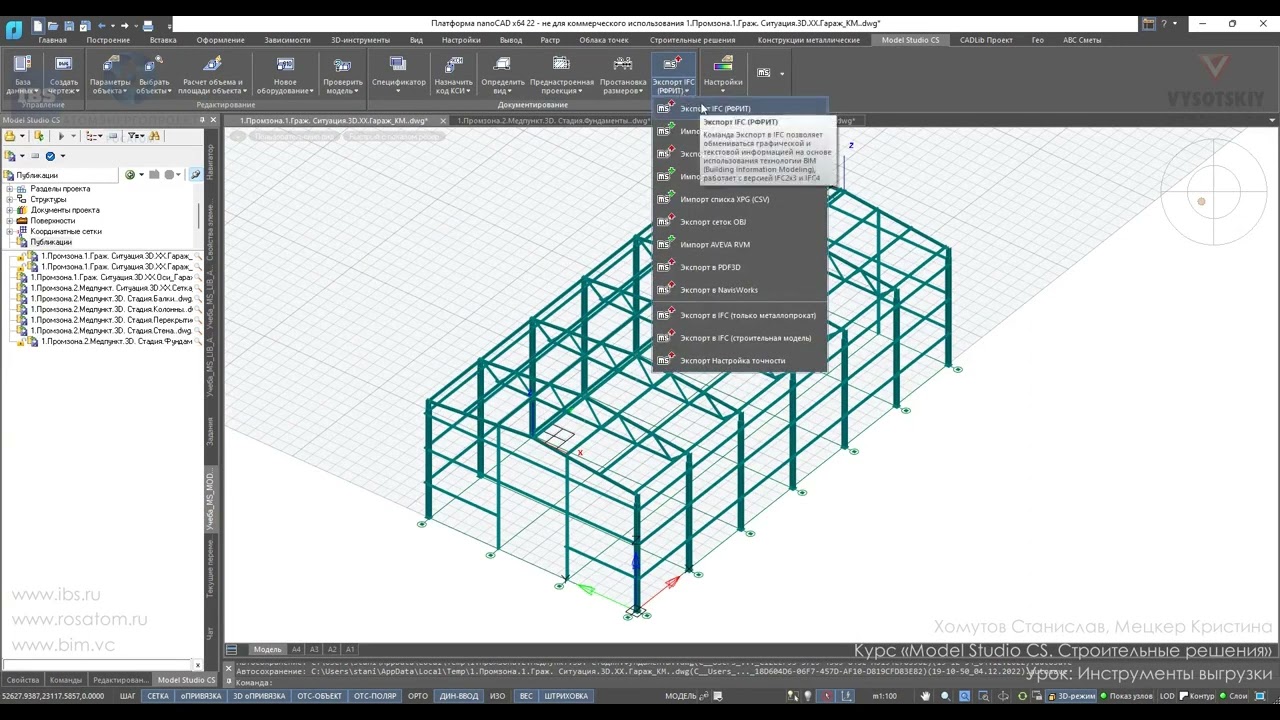Screen dimensions: 1280x720
Task: Close the Гараж_КМ.dwg document tab
Action: (443, 121)
